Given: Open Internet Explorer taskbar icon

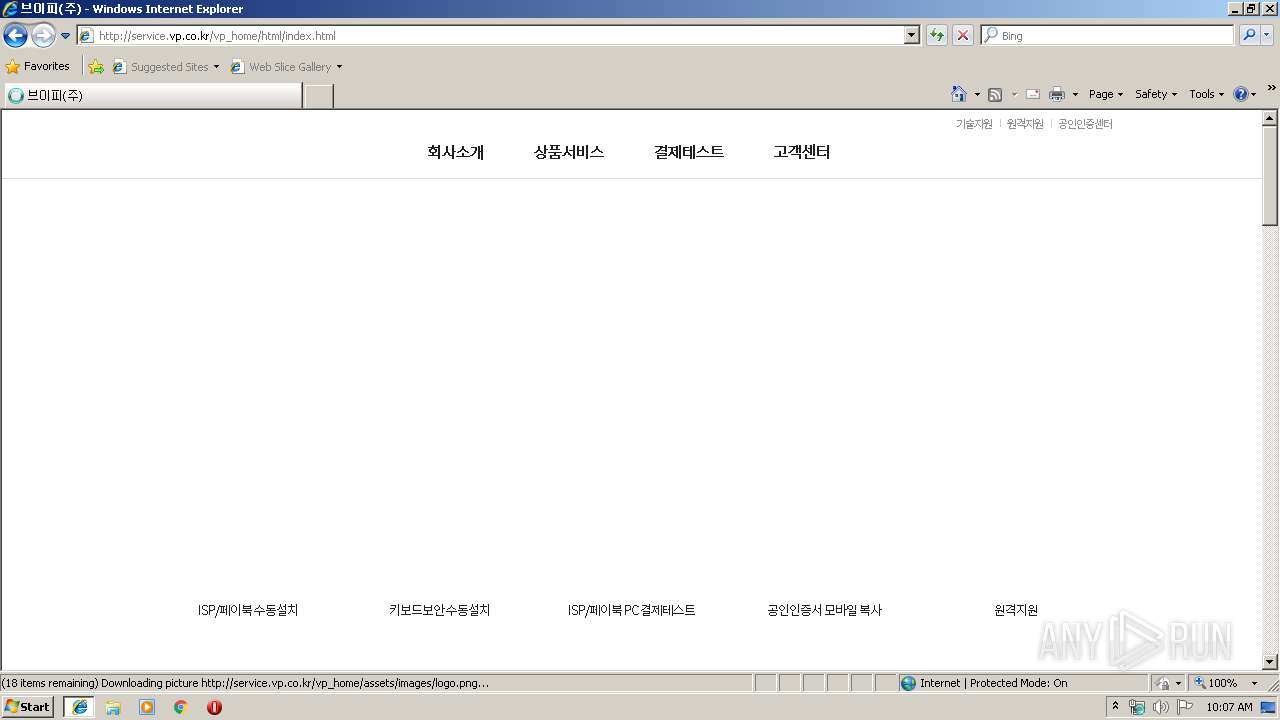Looking at the screenshot, I should click(80, 707).
